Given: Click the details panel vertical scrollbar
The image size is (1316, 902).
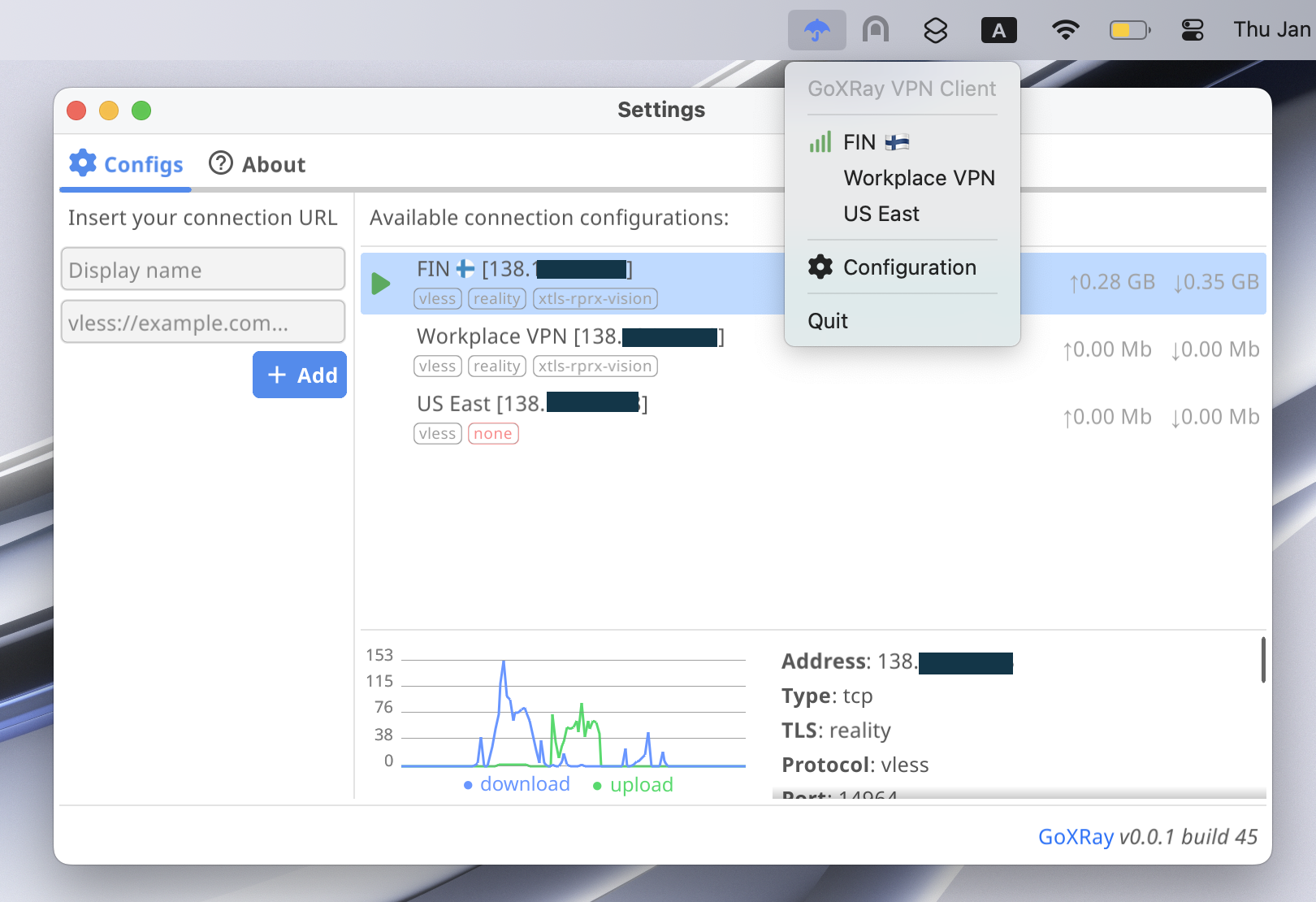Looking at the screenshot, I should click(x=1263, y=660).
